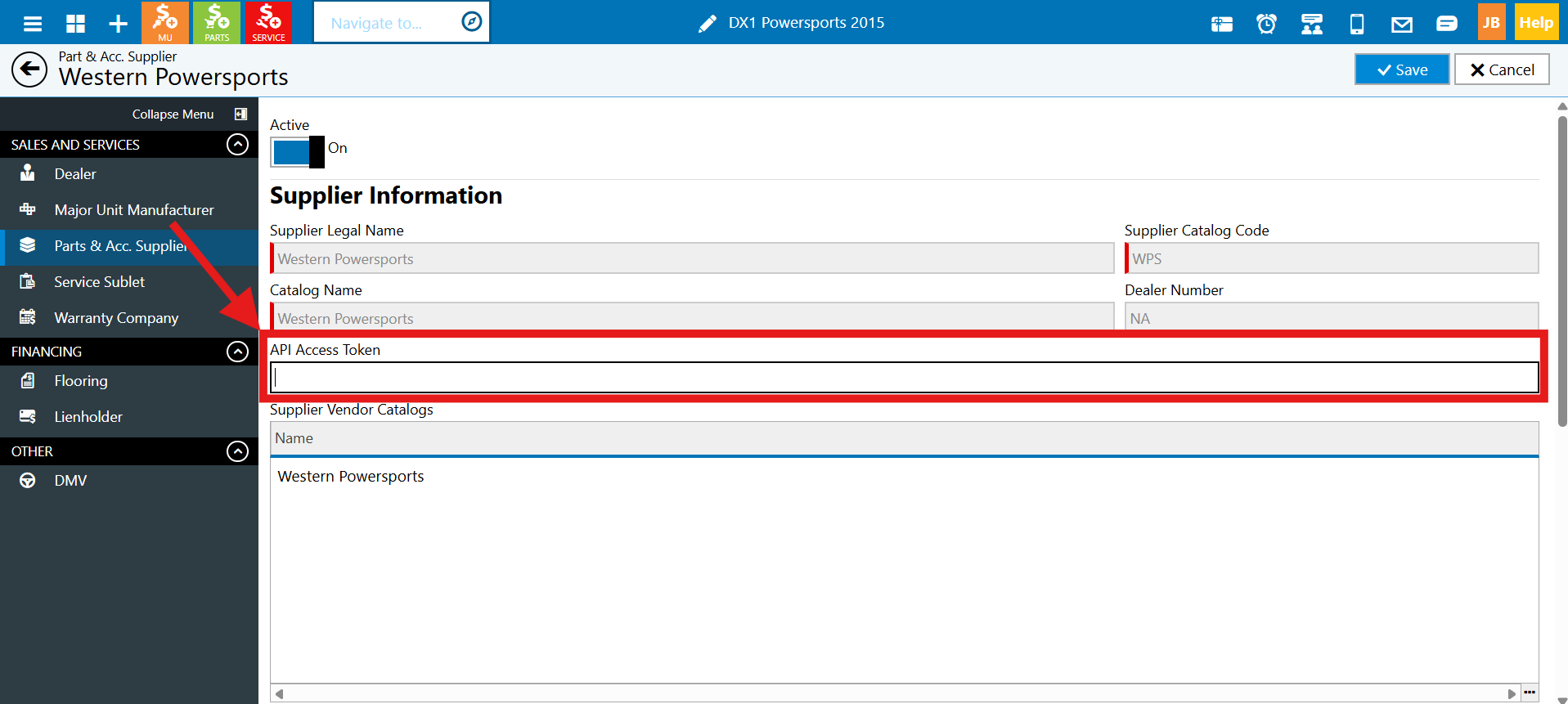Collapse the Financing section
The width and height of the screenshot is (1568, 704).
(x=237, y=352)
